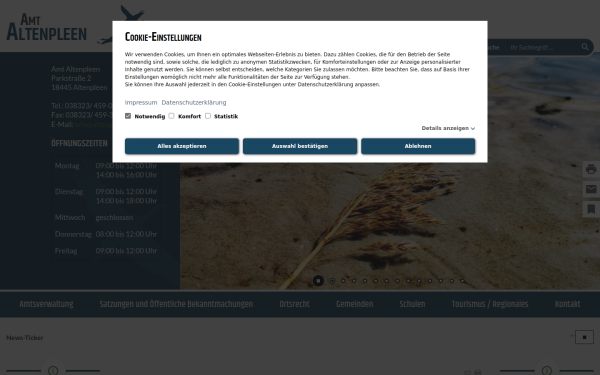Screen dimensions: 600x375
Task: Check the Komfort cookie checkbox
Action: (x=171, y=116)
